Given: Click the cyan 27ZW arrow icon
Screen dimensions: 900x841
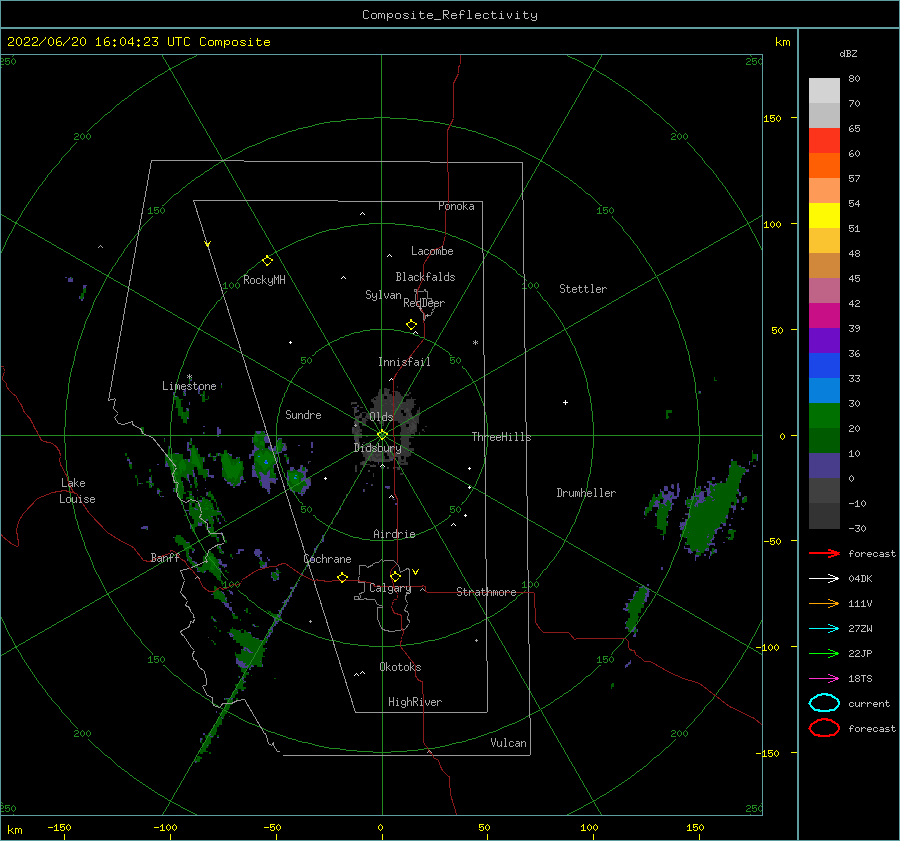Looking at the screenshot, I should [824, 629].
